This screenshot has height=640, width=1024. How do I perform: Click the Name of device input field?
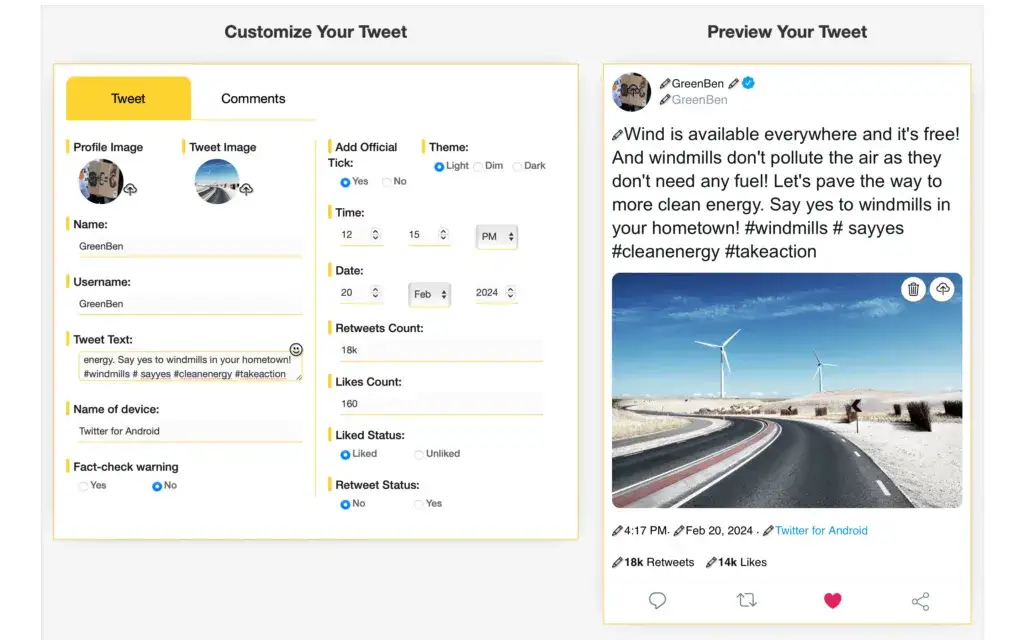(x=188, y=431)
